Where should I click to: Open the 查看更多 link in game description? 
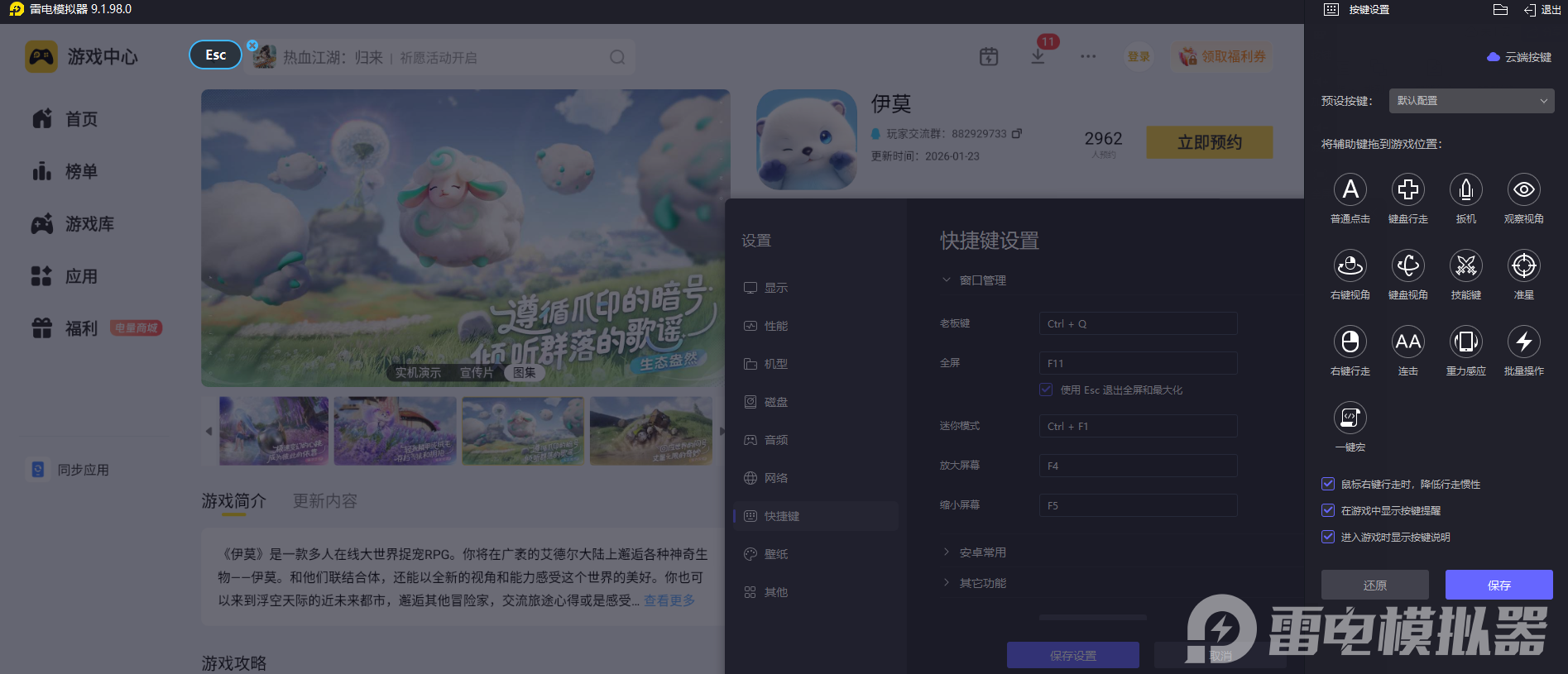point(669,600)
